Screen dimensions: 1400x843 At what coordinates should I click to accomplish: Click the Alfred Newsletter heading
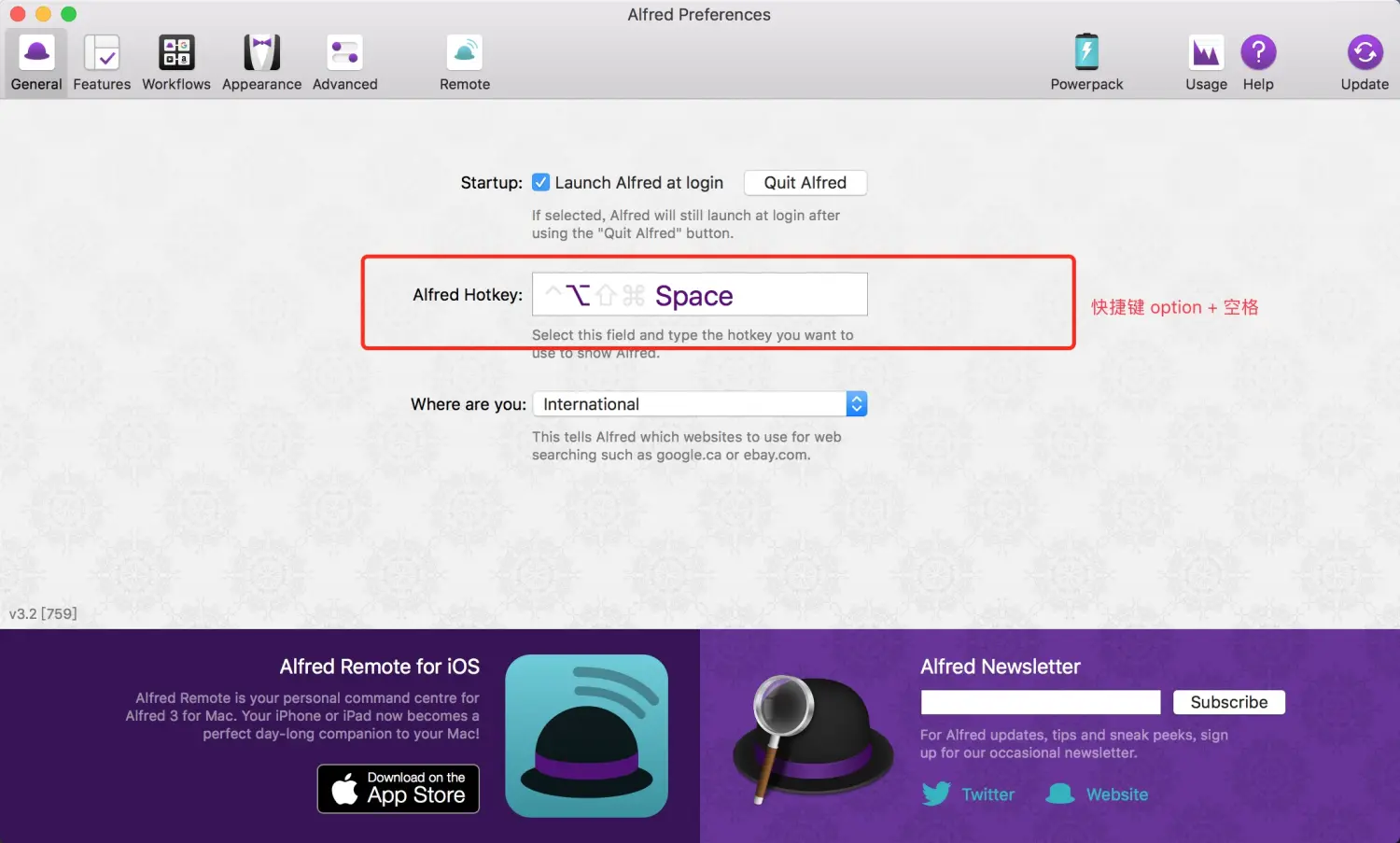tap(1001, 667)
